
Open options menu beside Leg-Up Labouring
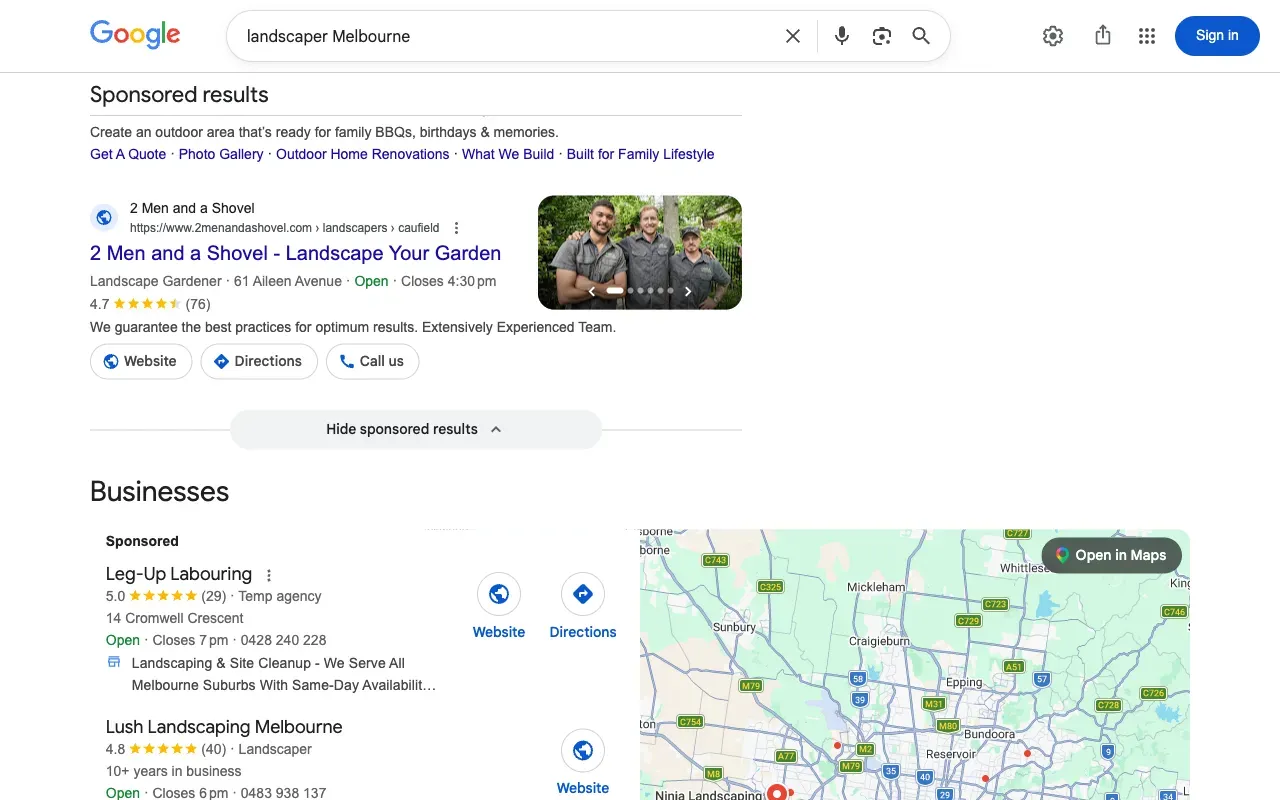[268, 575]
